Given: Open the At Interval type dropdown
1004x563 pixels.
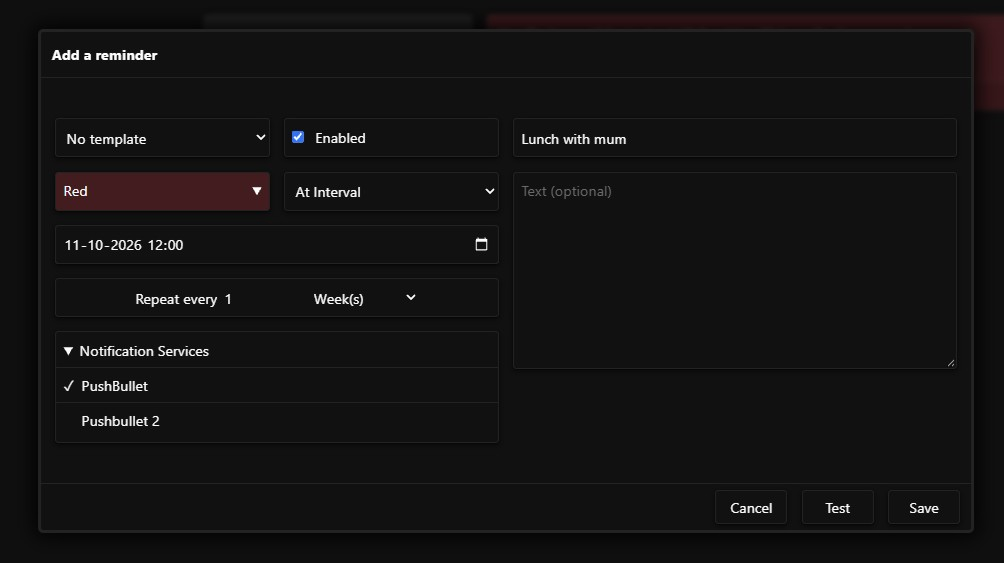Looking at the screenshot, I should pyautogui.click(x=391, y=191).
